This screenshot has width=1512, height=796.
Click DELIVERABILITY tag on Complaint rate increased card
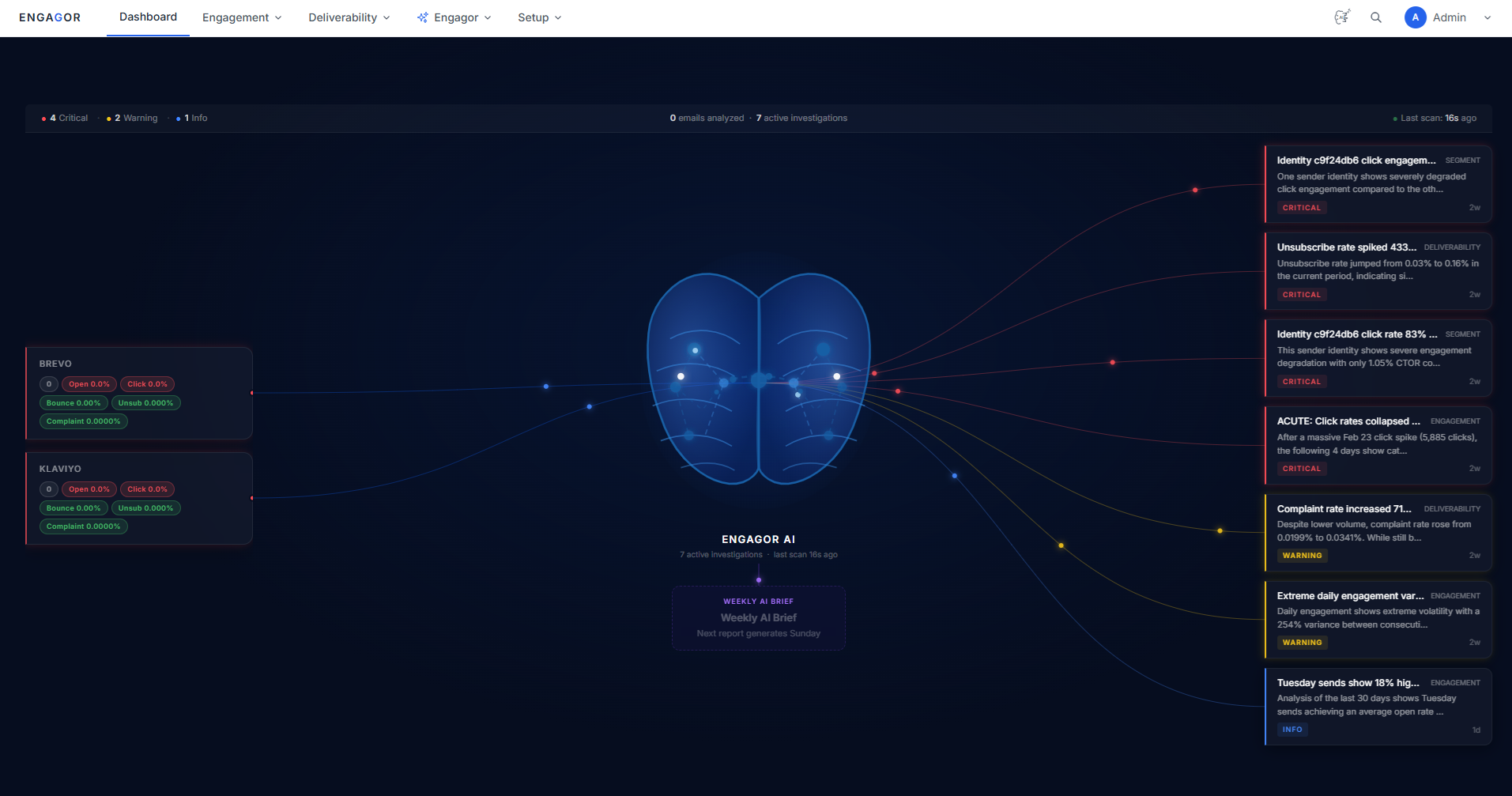tap(1452, 509)
